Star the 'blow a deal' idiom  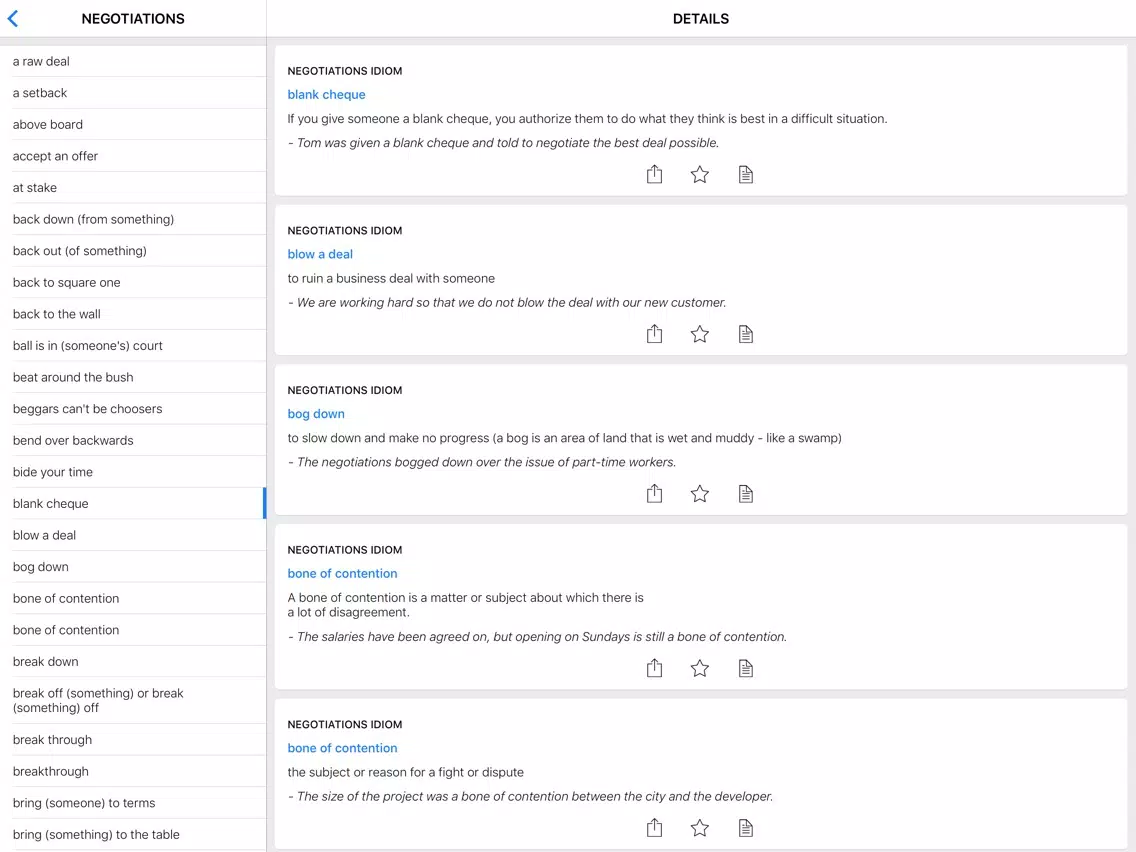point(700,334)
